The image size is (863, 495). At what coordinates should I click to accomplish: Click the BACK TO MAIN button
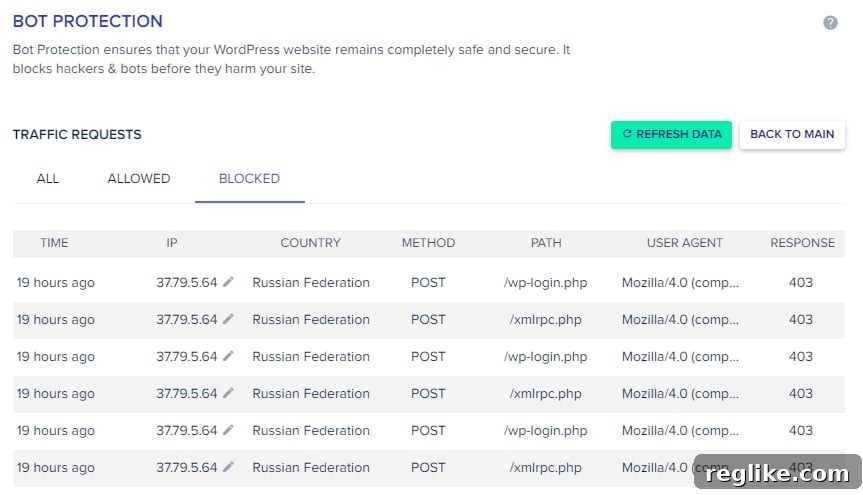click(x=792, y=134)
